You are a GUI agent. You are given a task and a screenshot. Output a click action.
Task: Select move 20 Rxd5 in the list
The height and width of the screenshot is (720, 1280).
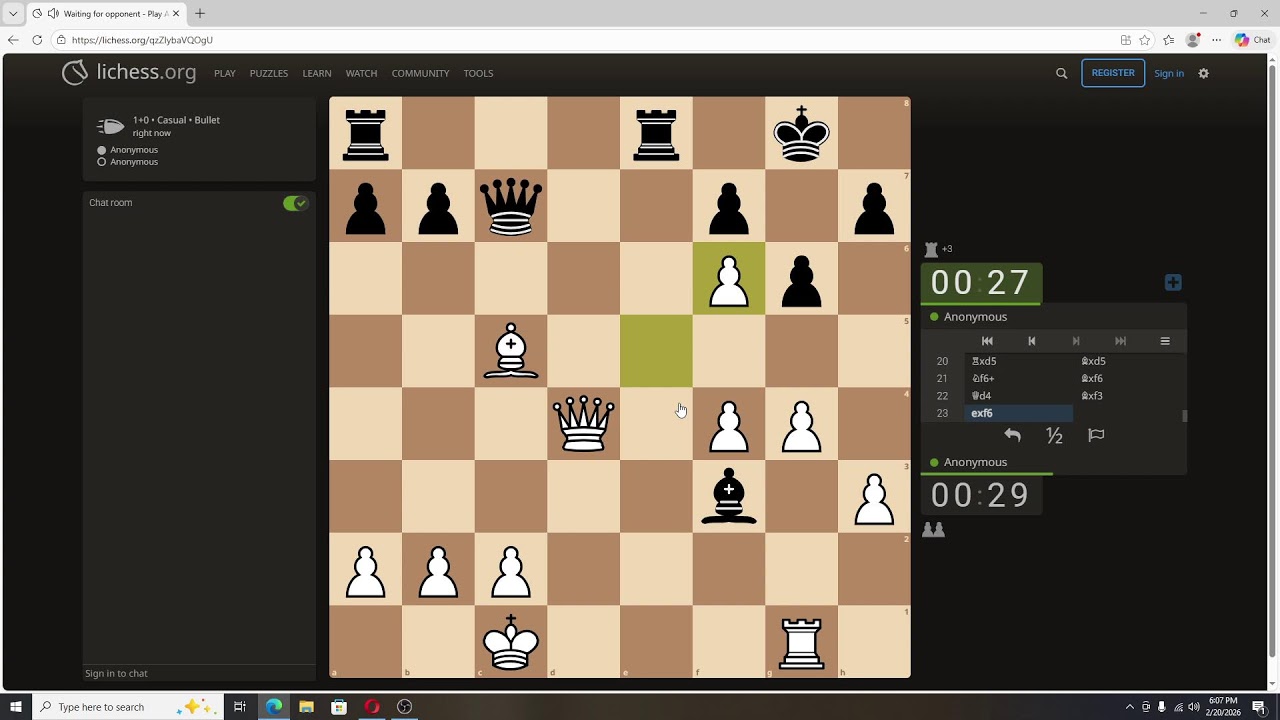pyautogui.click(x=1018, y=361)
